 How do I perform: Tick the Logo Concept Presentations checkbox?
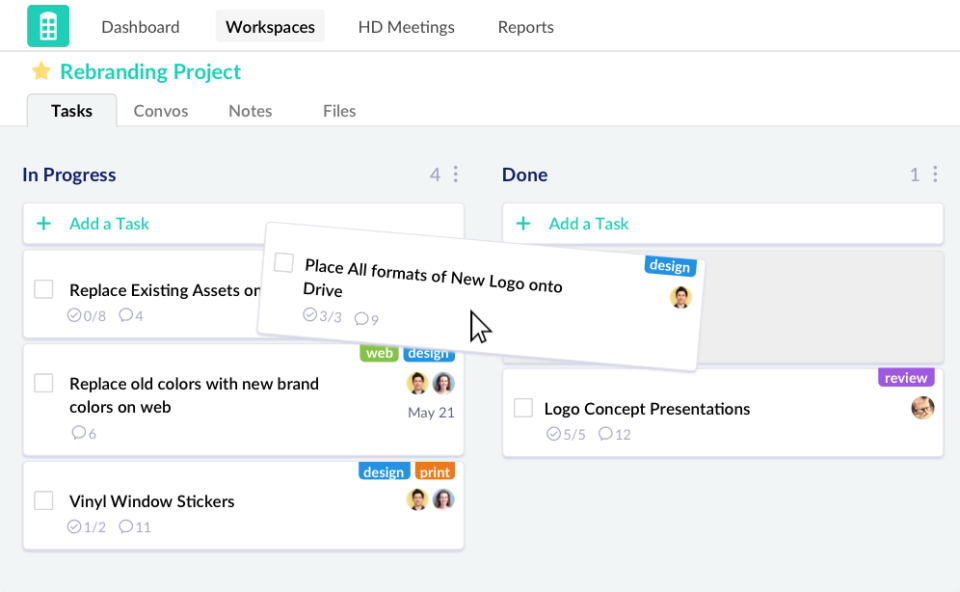click(x=523, y=408)
